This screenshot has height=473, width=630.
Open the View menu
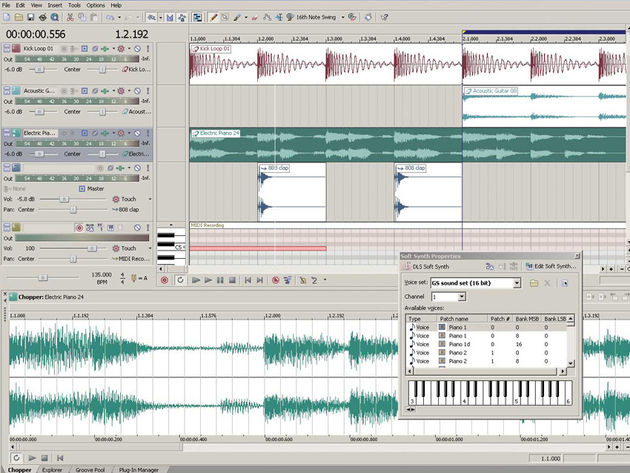[x=36, y=5]
